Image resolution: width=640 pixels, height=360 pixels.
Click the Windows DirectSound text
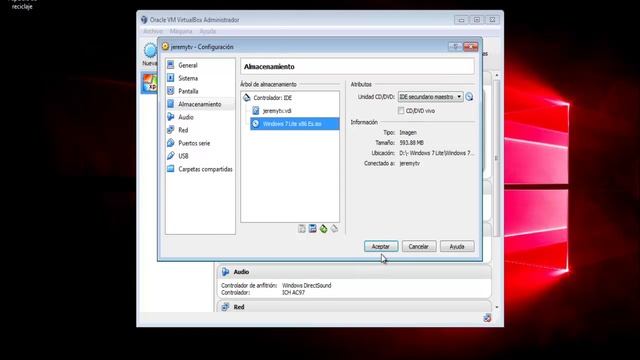[x=307, y=286]
